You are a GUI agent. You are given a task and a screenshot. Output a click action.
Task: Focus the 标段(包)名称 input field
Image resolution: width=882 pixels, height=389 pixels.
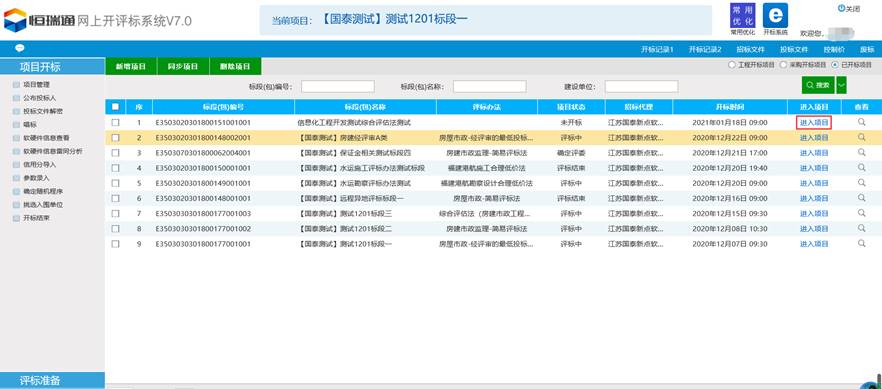tap(489, 87)
